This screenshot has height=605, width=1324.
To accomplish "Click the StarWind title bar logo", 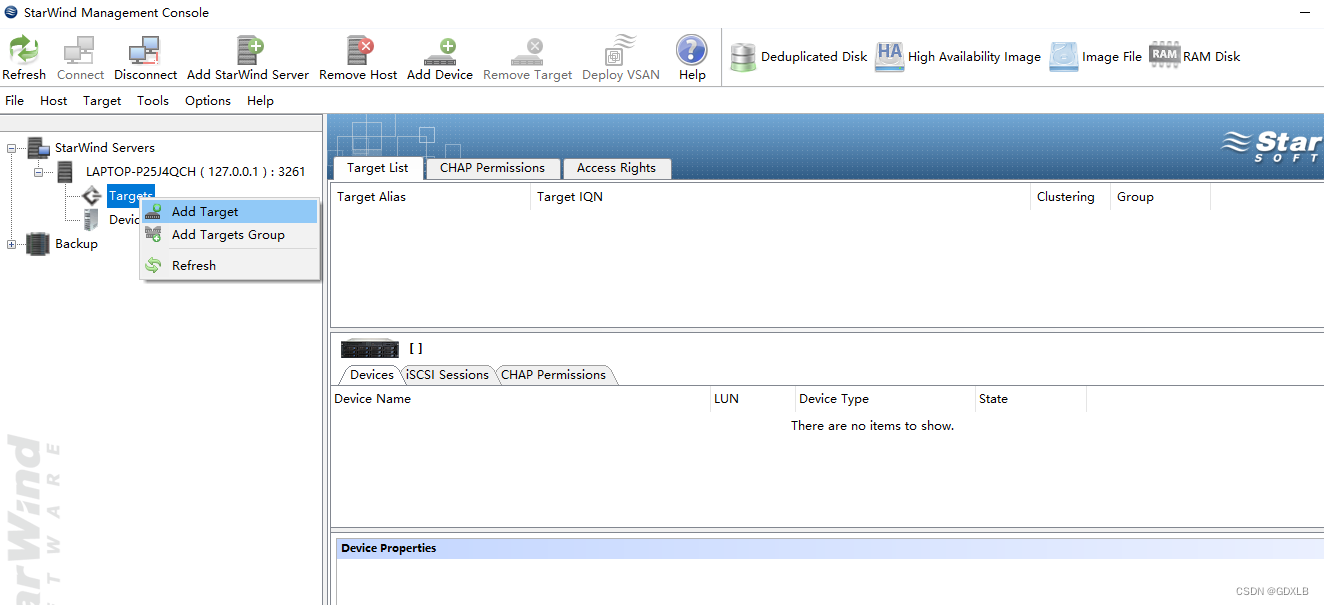I will click(x=11, y=12).
